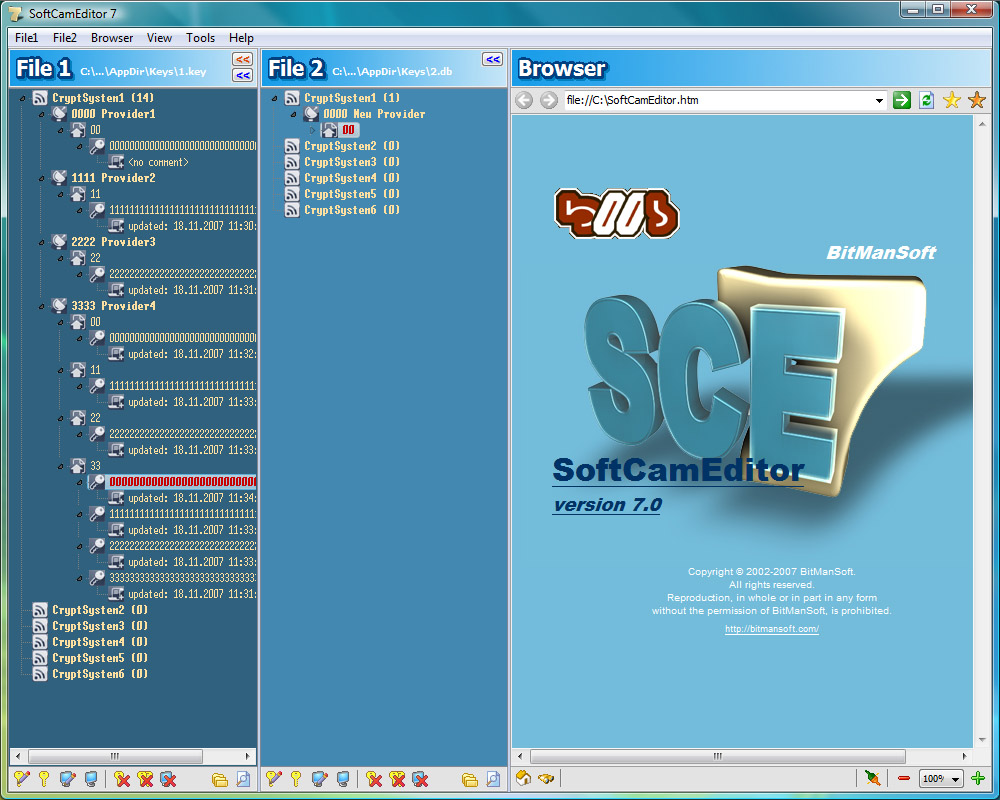Click the plain monitor icon in File 1 toolbar

(x=91, y=779)
